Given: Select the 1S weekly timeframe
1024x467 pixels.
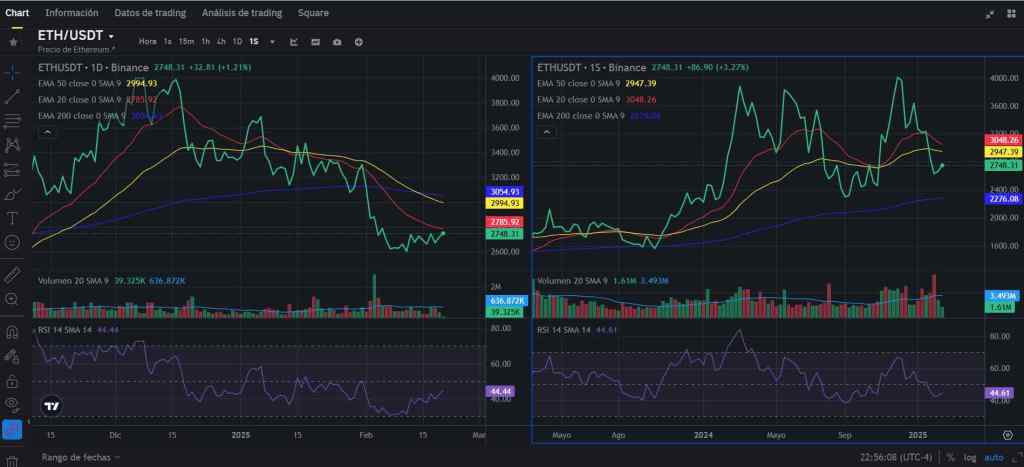Looking at the screenshot, I should (x=253, y=42).
